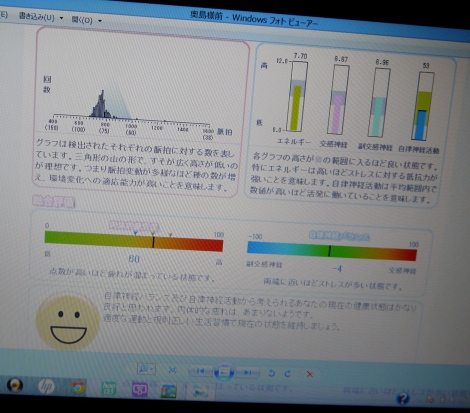Rotate the image clockwise

(288, 374)
